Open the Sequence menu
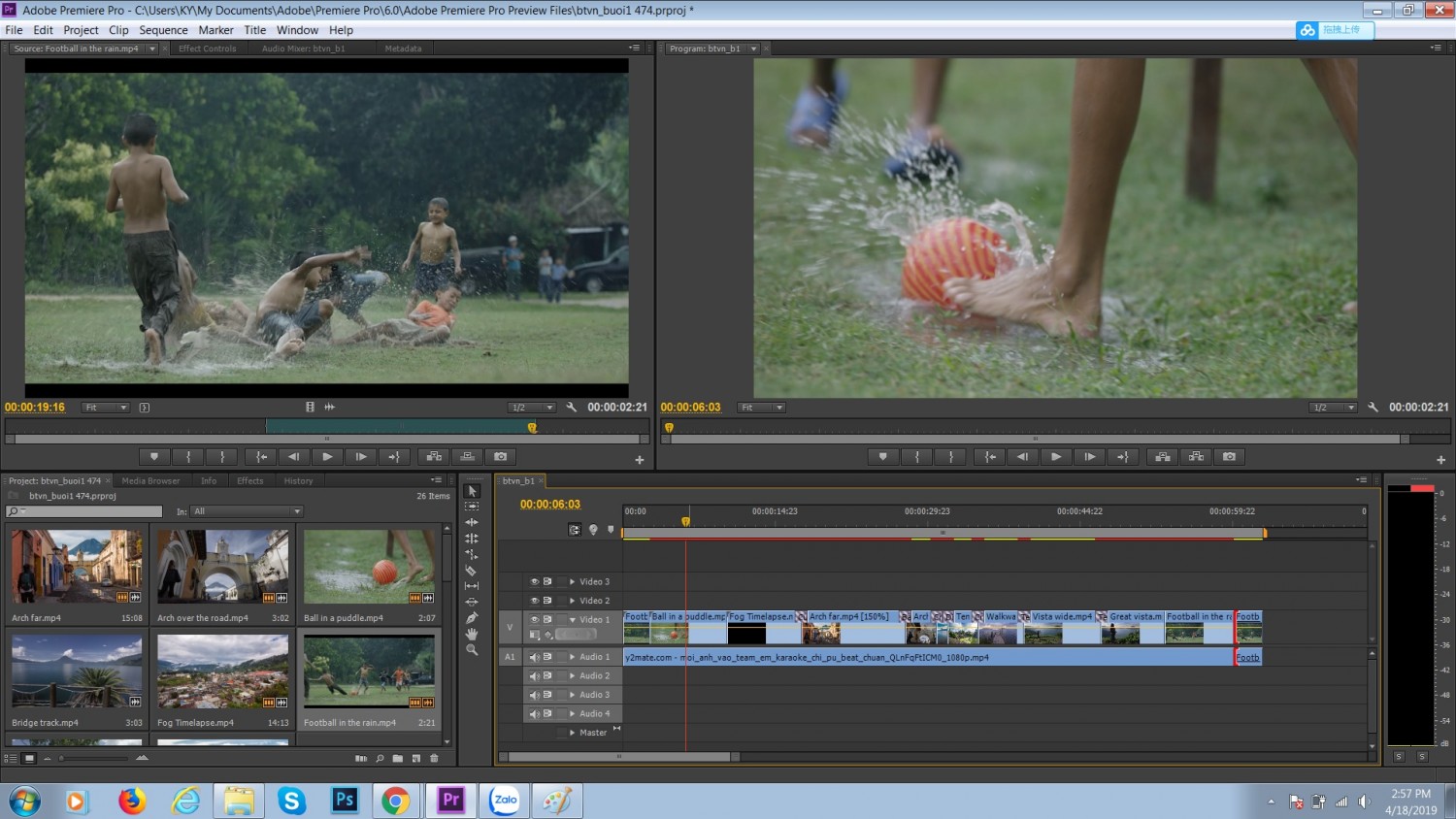 tap(163, 30)
